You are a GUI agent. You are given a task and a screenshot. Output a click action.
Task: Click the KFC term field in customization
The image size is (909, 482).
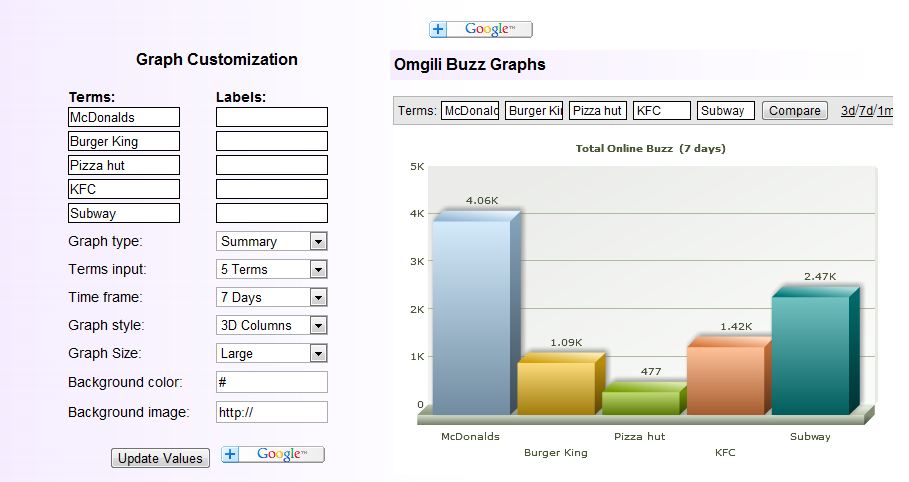tap(124, 189)
